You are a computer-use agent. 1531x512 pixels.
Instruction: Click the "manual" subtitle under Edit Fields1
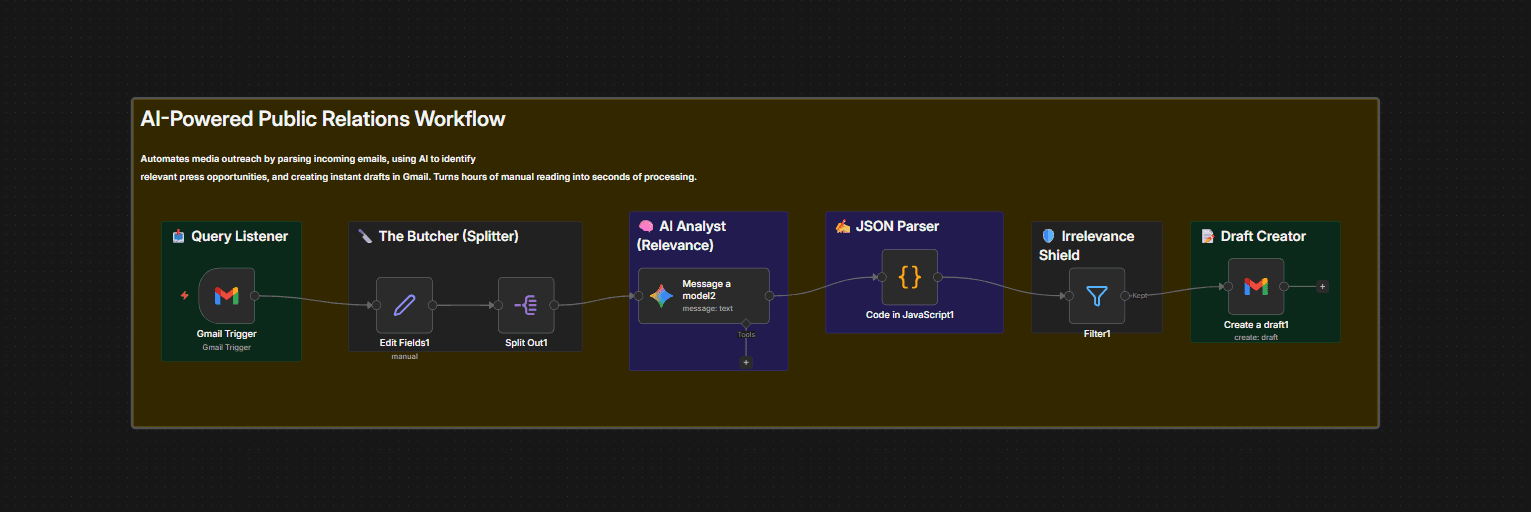click(404, 357)
